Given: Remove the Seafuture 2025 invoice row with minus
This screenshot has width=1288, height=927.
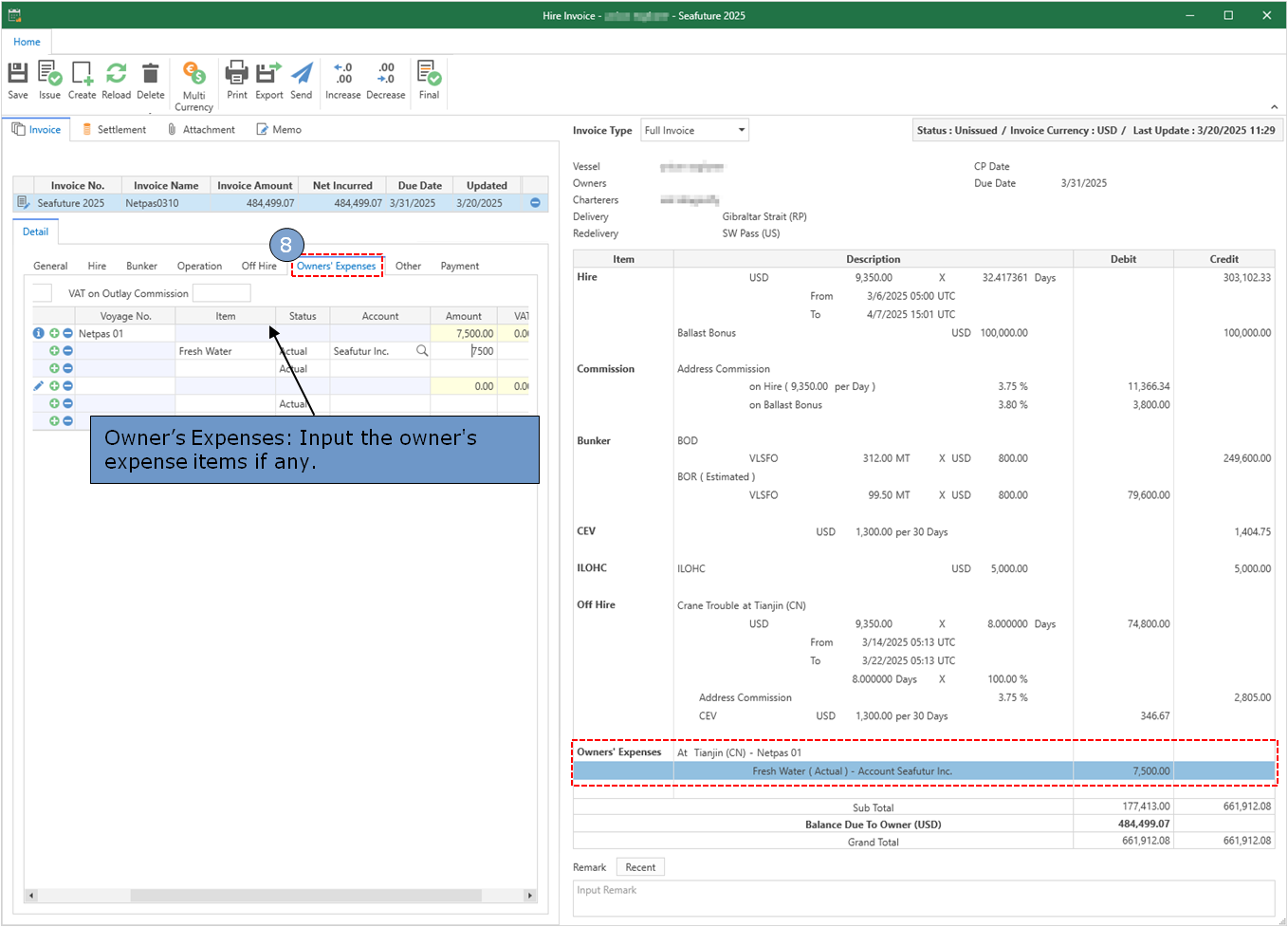Looking at the screenshot, I should tap(535, 203).
